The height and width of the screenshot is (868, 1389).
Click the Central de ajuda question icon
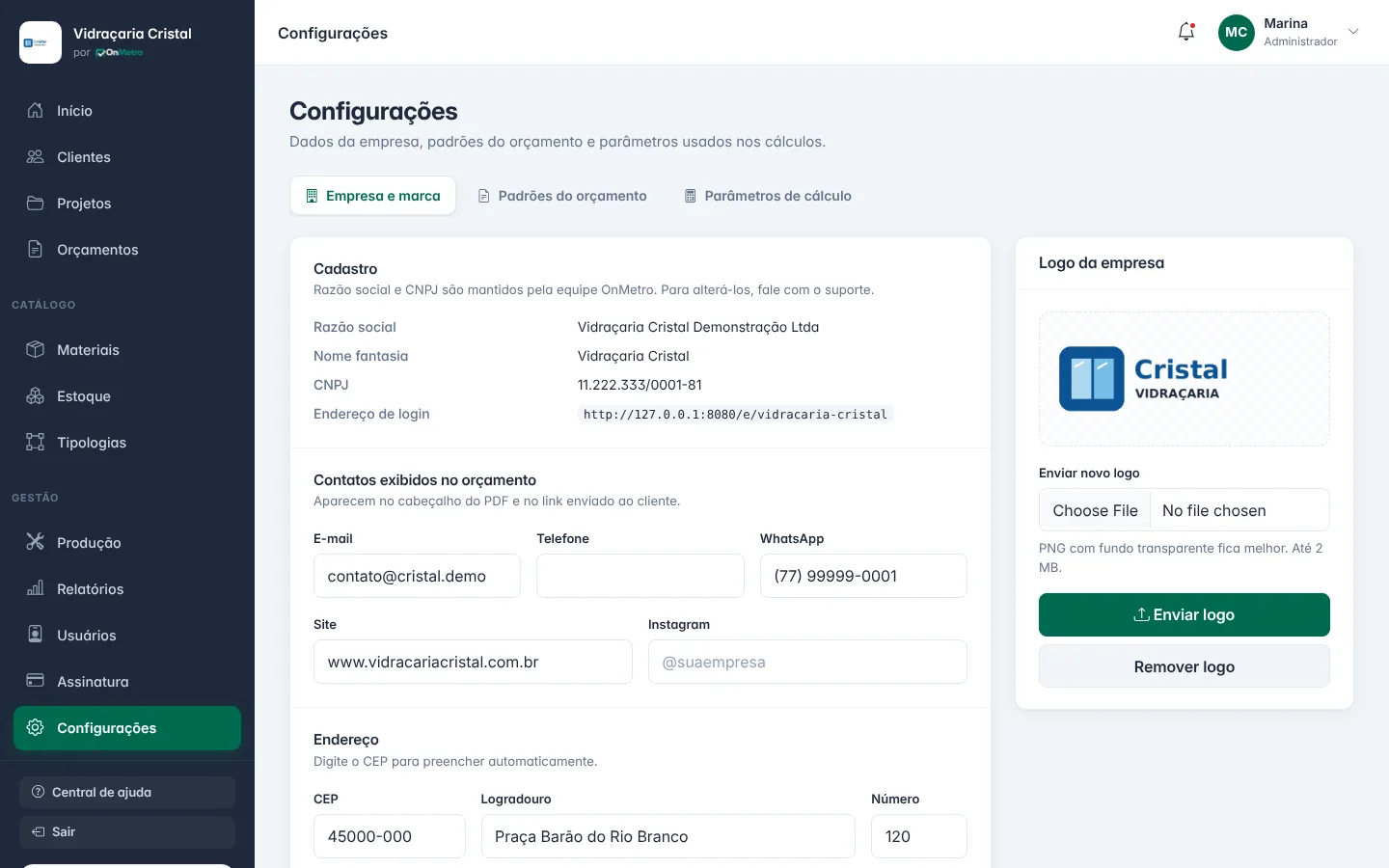point(39,792)
